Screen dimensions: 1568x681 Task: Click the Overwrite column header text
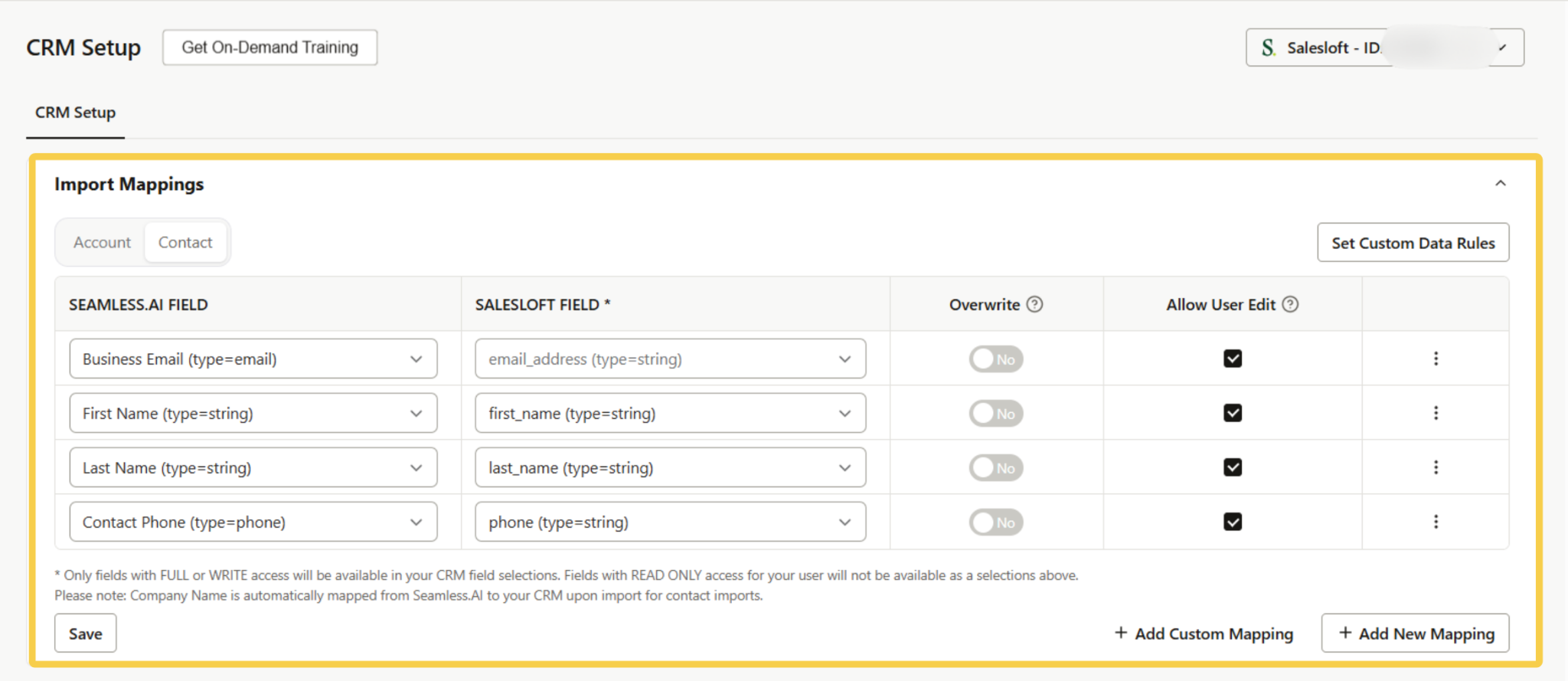click(x=985, y=305)
